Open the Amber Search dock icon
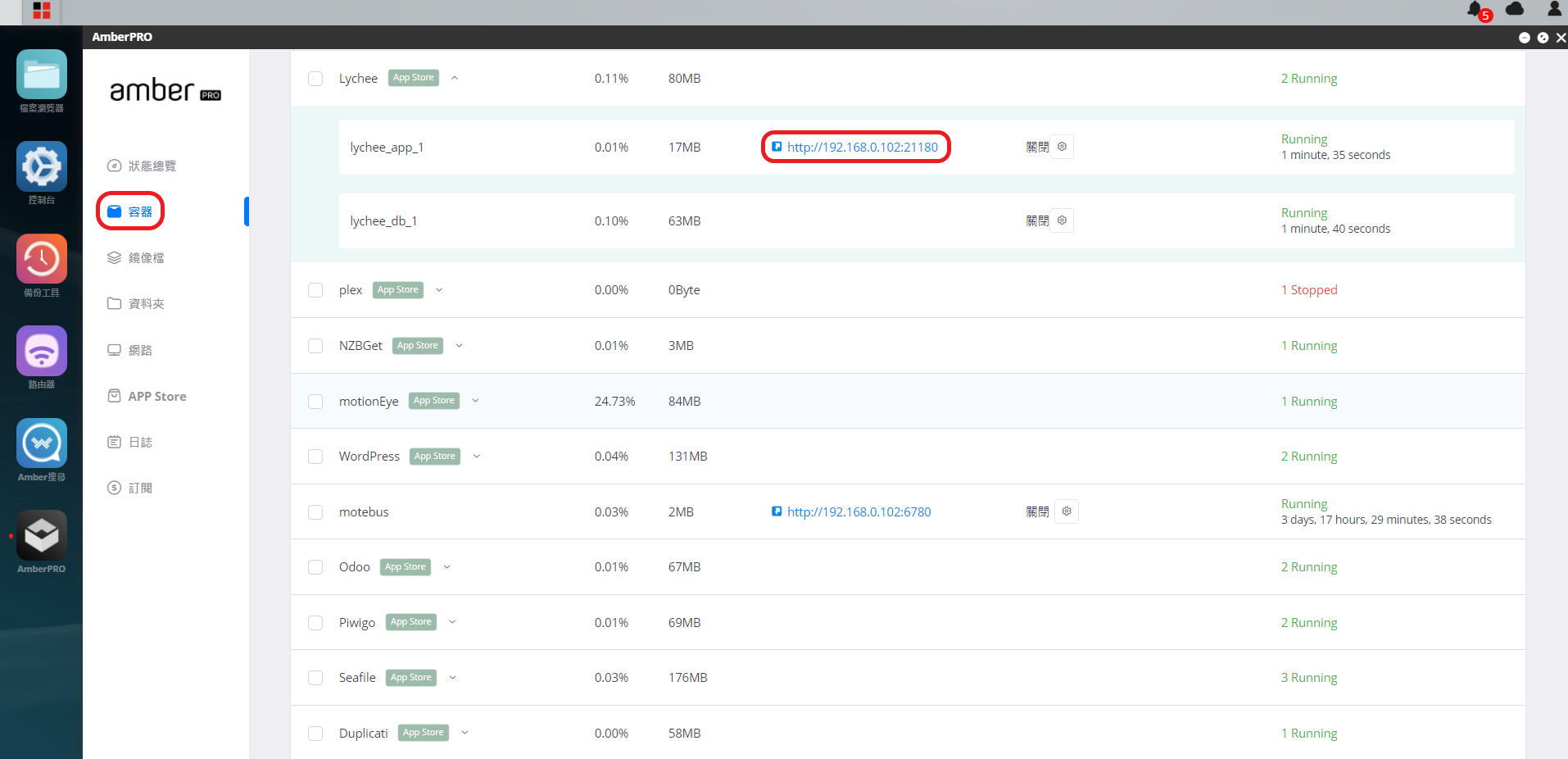The width and height of the screenshot is (1568, 759). pos(42,443)
